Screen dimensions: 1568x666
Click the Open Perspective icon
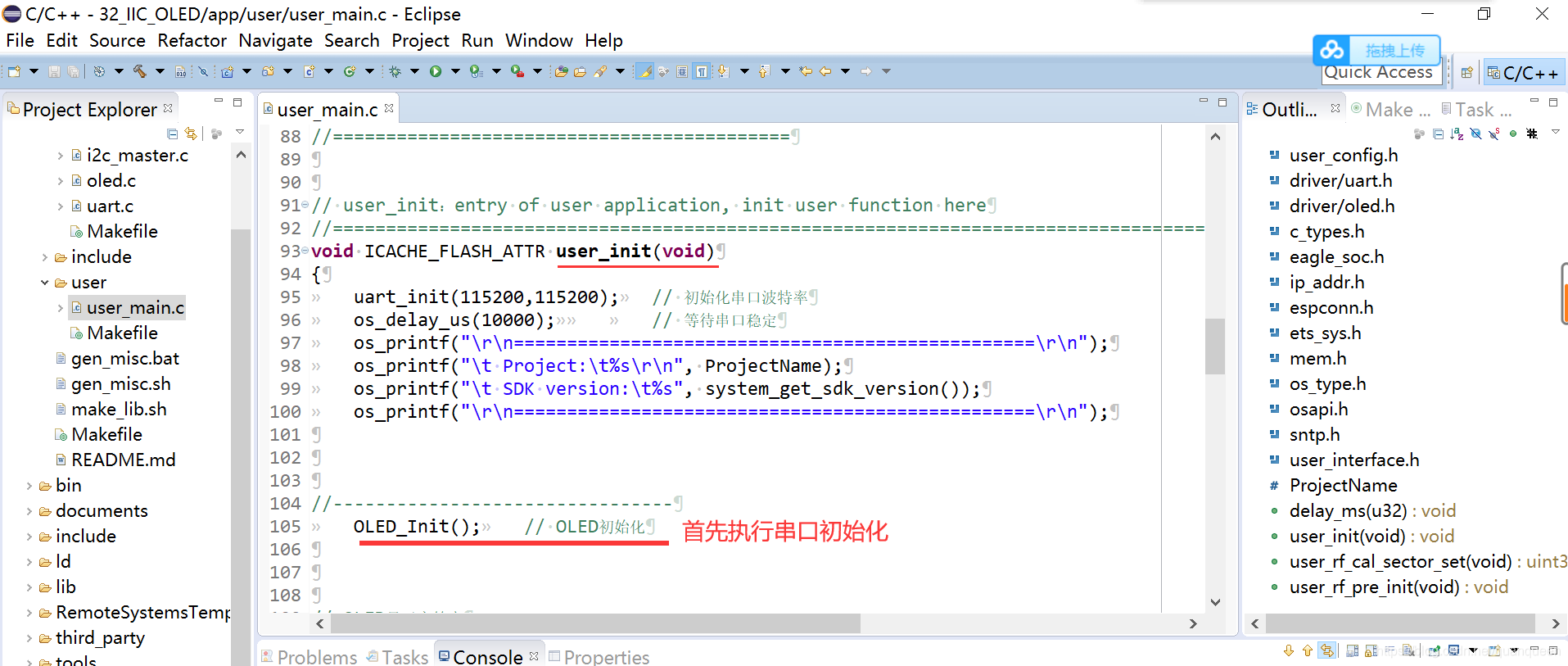pos(1466,73)
